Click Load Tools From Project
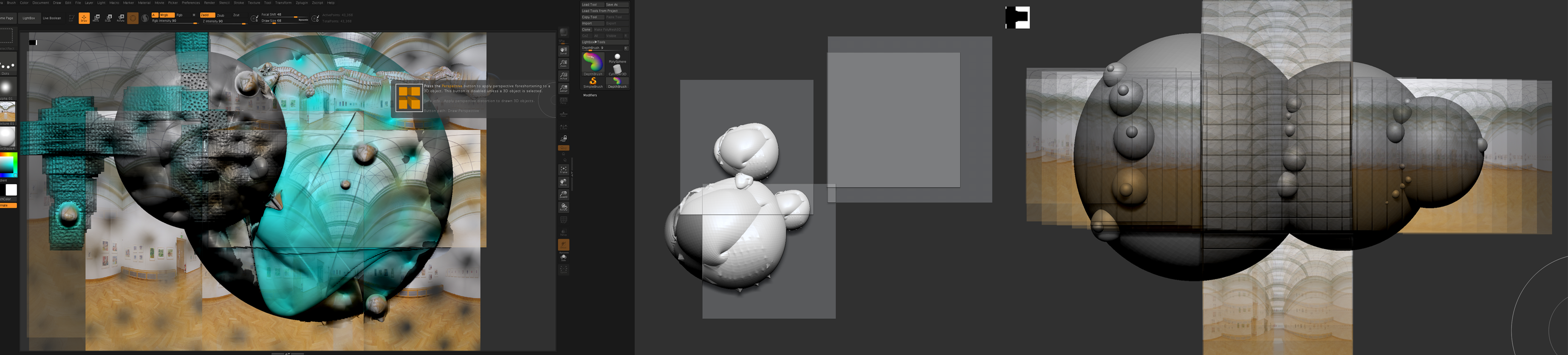1568x355 pixels. click(605, 11)
